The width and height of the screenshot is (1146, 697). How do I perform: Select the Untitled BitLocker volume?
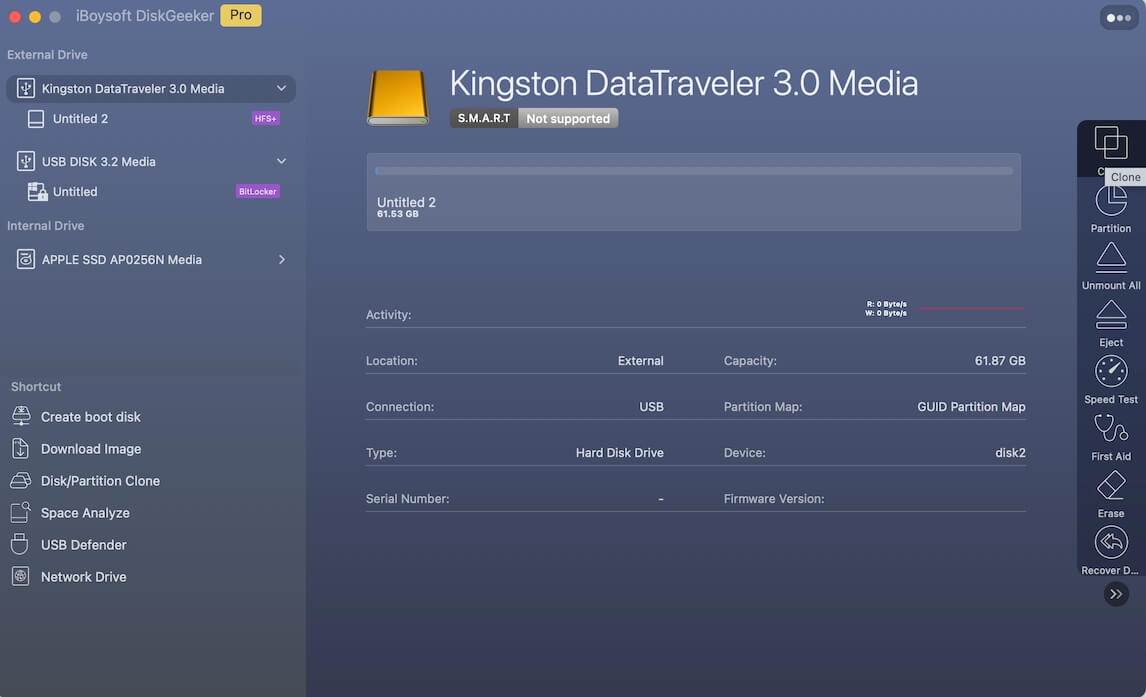[75, 192]
